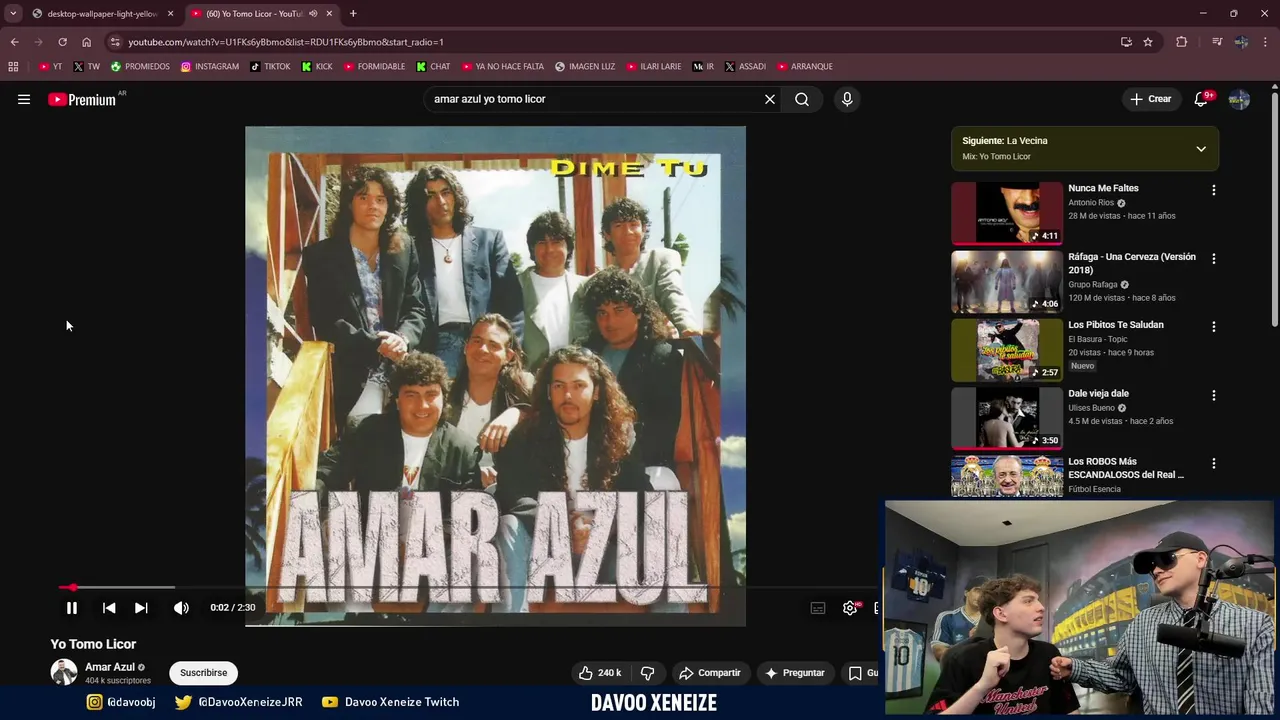Open options for Dale vieja dale
The image size is (1280, 720).
coord(1214,395)
